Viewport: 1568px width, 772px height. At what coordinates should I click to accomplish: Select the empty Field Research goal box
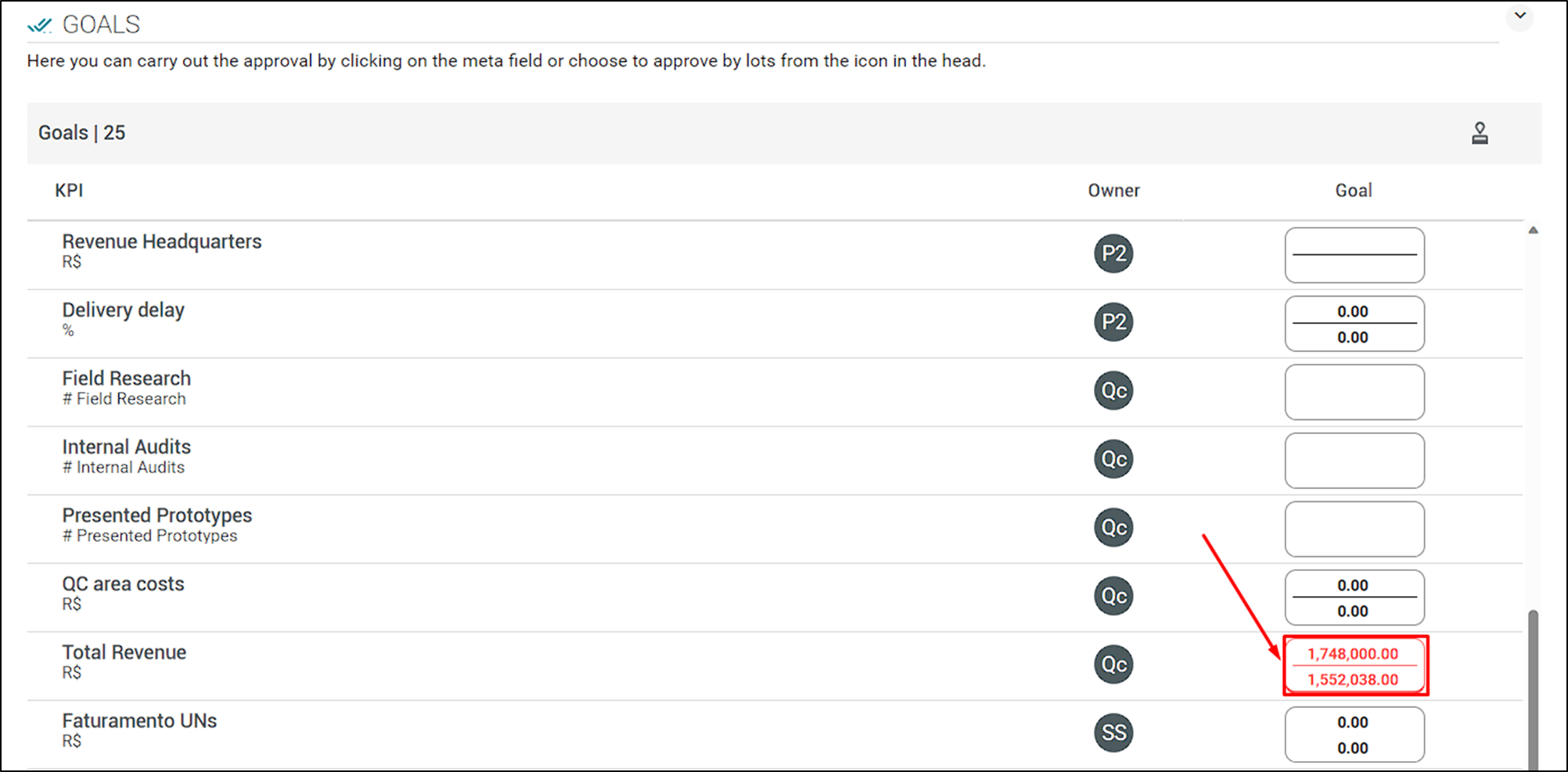click(1354, 392)
